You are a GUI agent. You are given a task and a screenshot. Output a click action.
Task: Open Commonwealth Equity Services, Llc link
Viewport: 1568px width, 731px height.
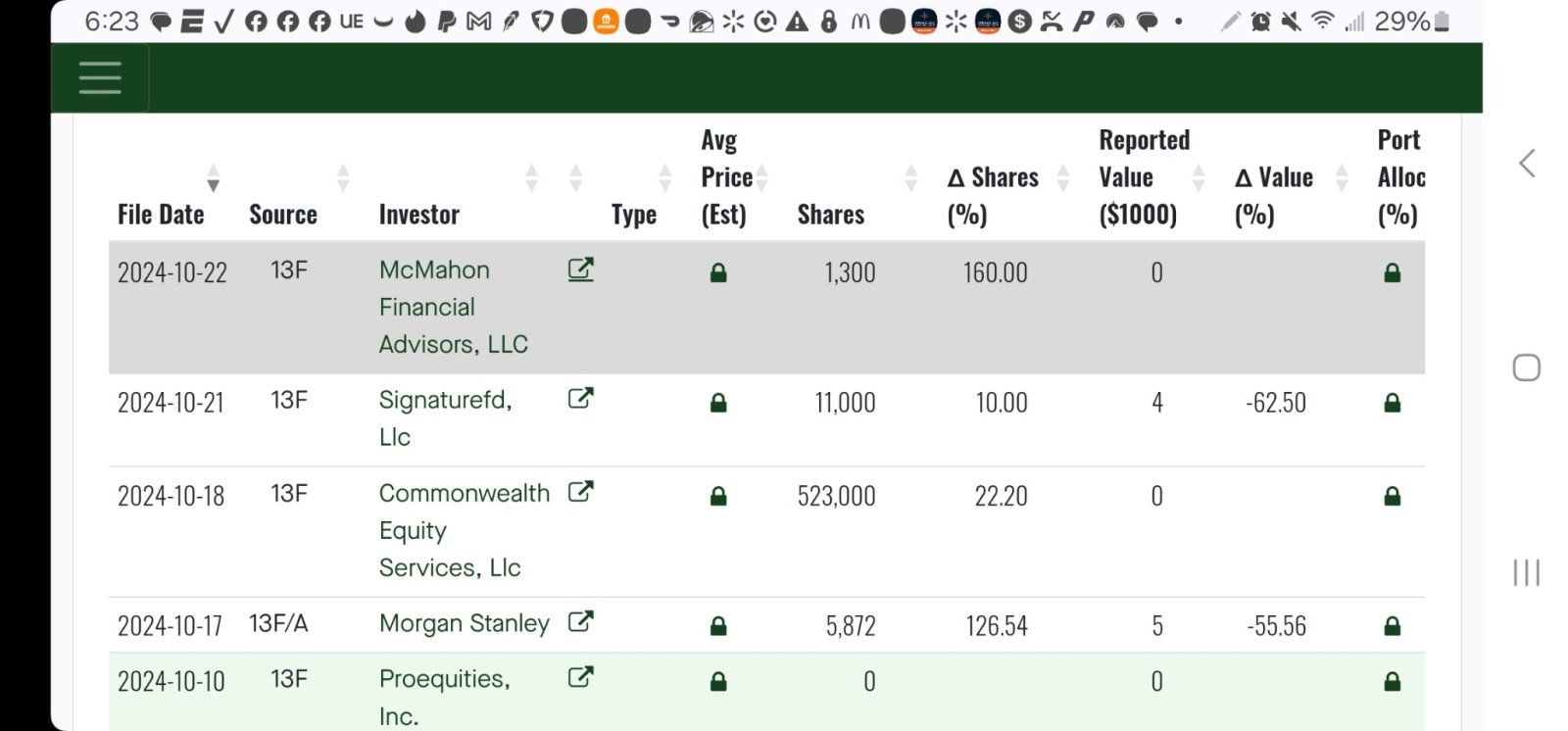pyautogui.click(x=465, y=530)
